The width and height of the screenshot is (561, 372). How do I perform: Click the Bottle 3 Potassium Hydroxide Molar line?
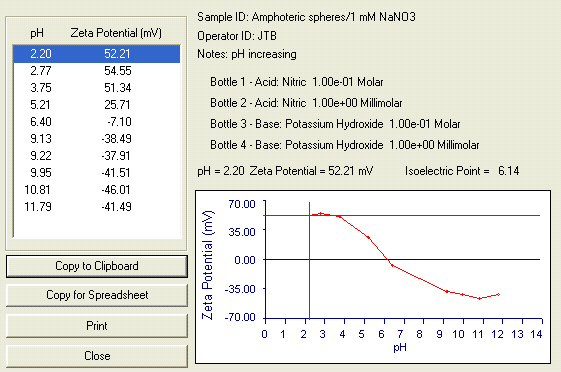pos(335,124)
